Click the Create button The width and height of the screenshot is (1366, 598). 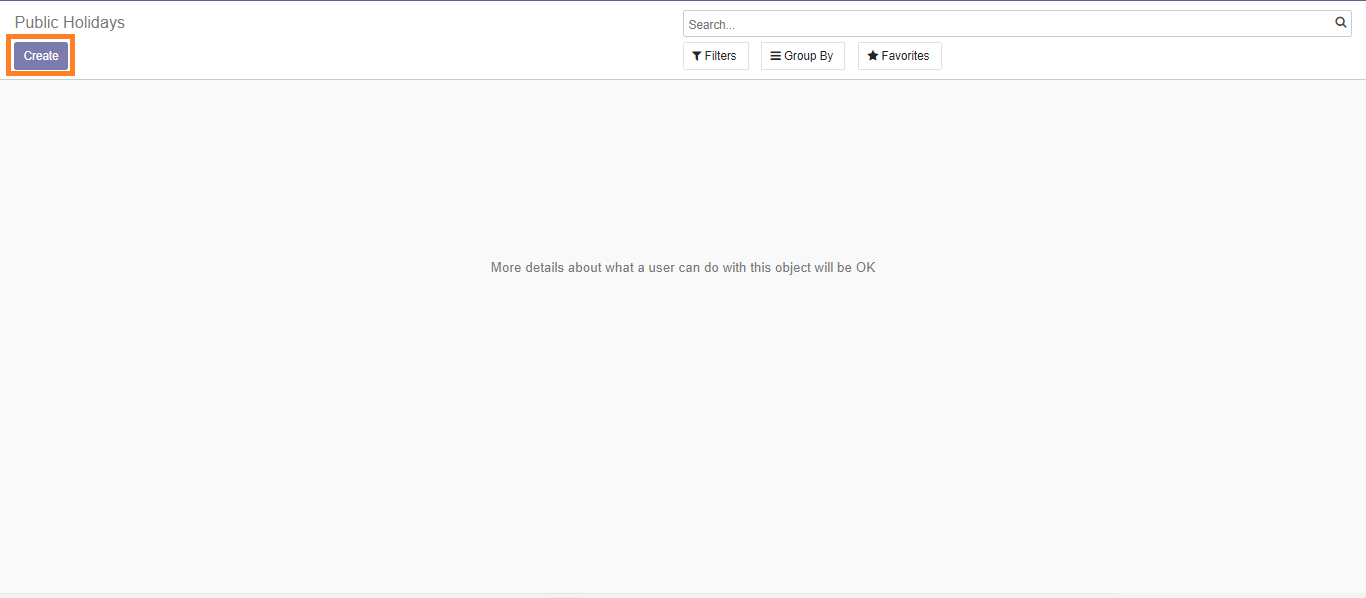click(41, 56)
